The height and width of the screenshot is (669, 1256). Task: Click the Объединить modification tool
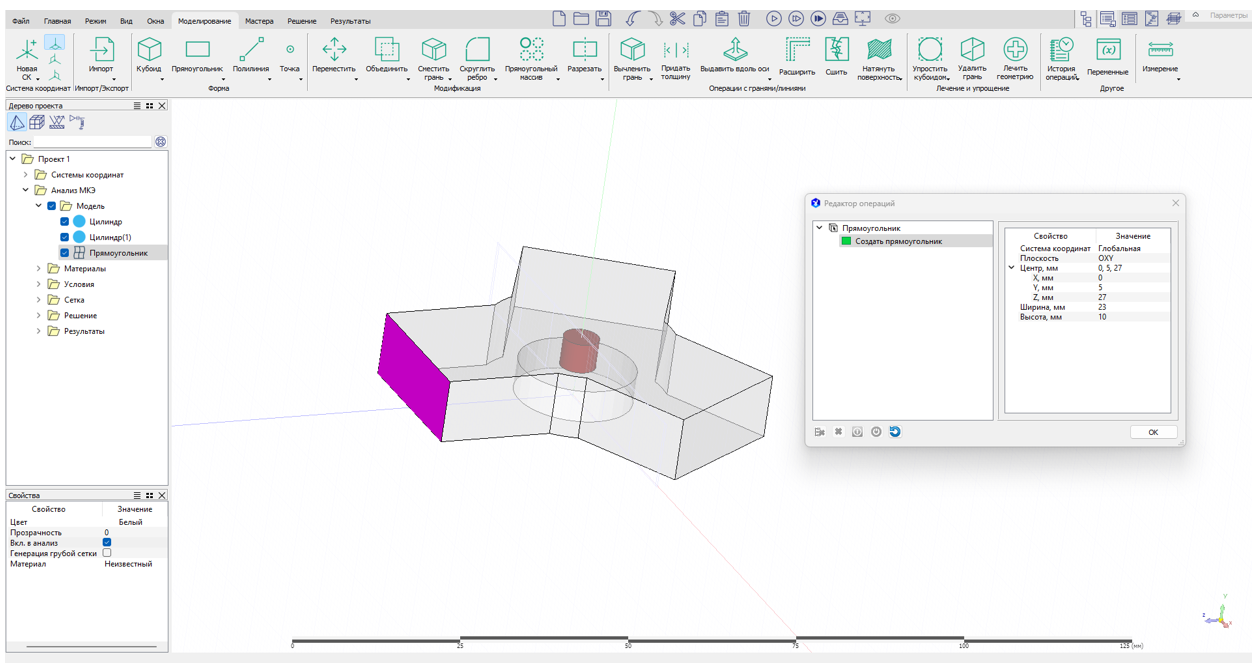tap(386, 55)
